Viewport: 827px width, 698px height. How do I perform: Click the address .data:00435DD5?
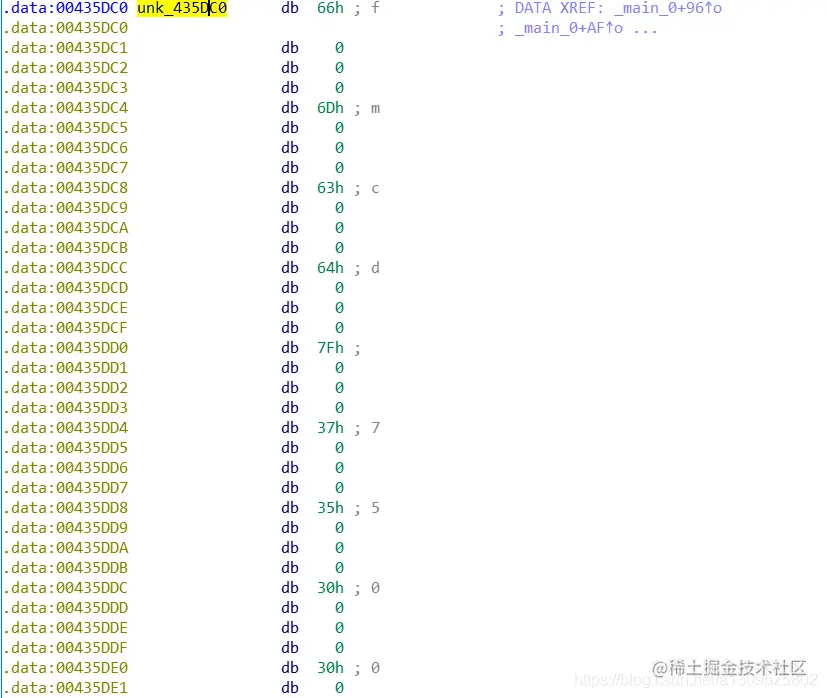pos(65,448)
